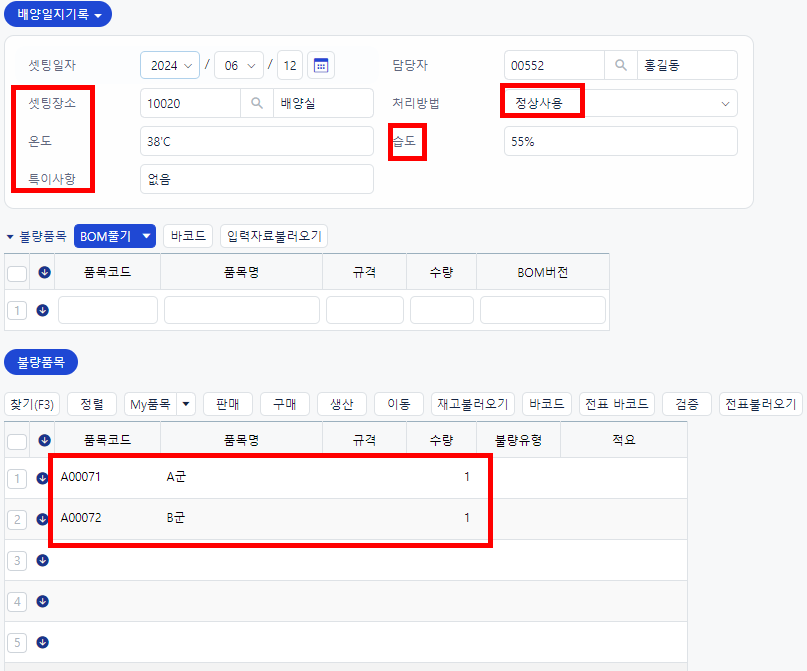Viewport: 807px width, 671px height.
Task: Click the day field showing 12
Action: pos(290,65)
